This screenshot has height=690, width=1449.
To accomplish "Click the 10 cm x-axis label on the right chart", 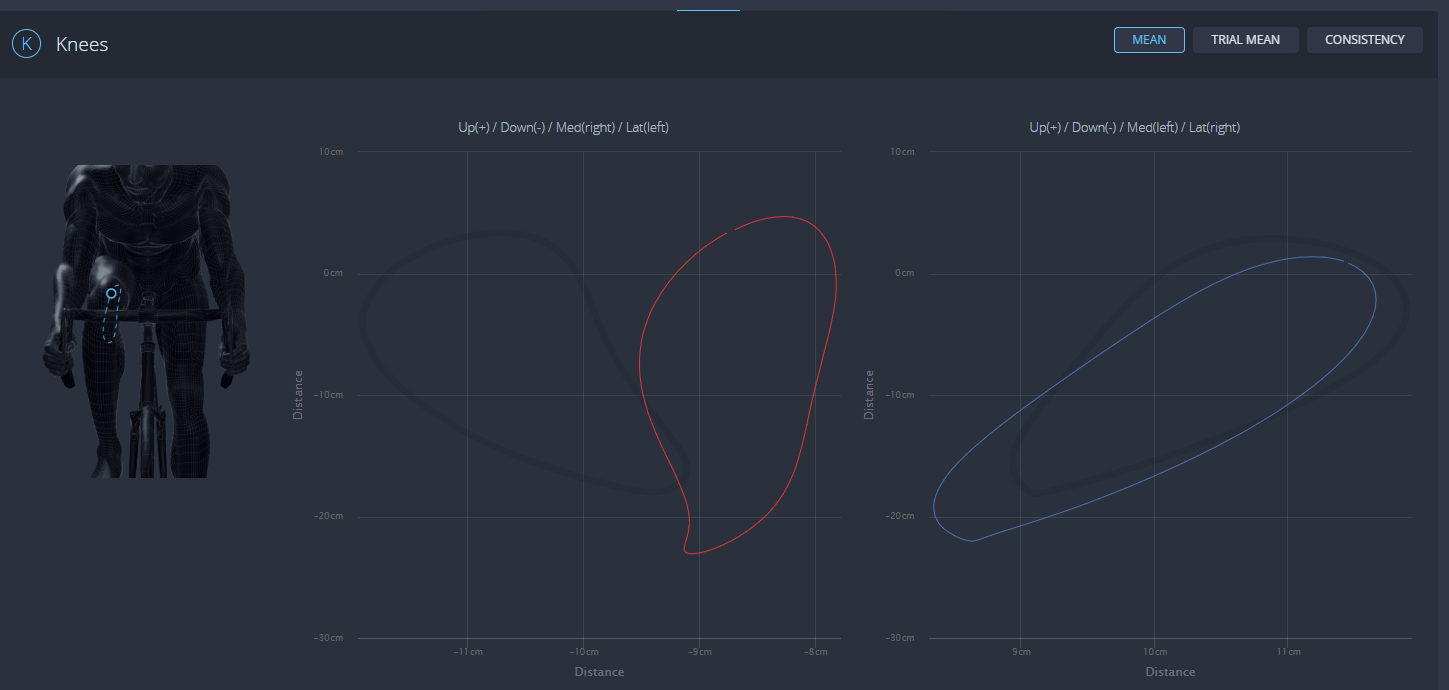I will (1155, 652).
